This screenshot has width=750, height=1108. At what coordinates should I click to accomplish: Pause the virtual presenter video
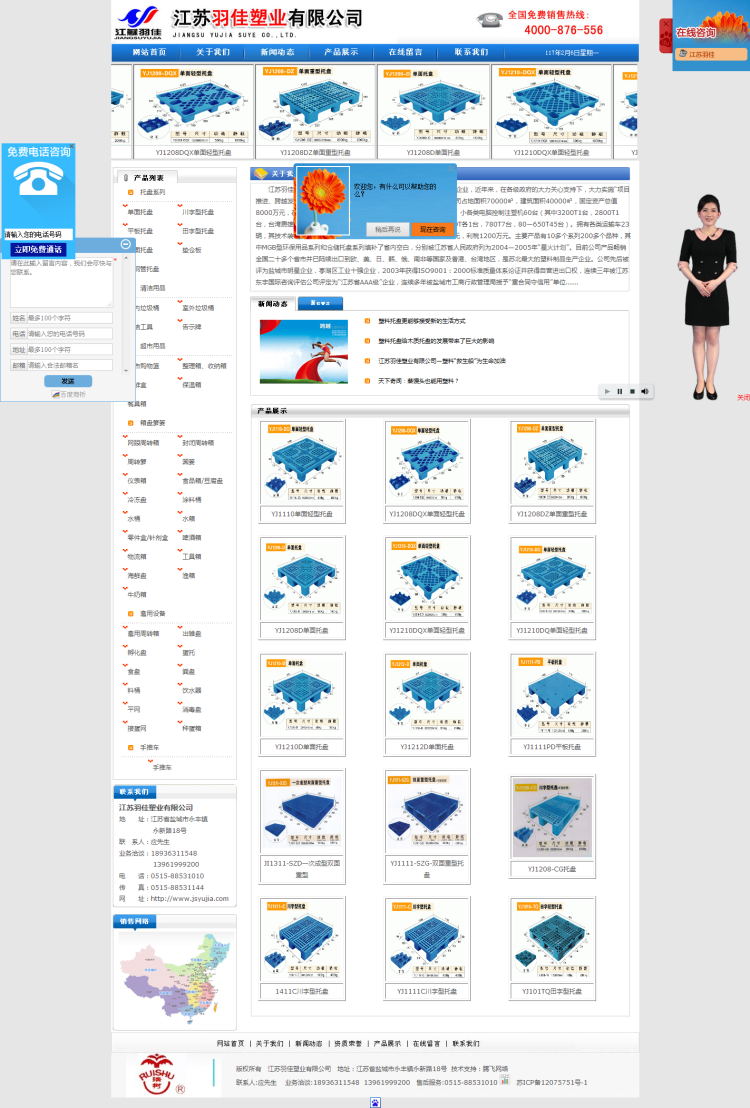[x=619, y=391]
